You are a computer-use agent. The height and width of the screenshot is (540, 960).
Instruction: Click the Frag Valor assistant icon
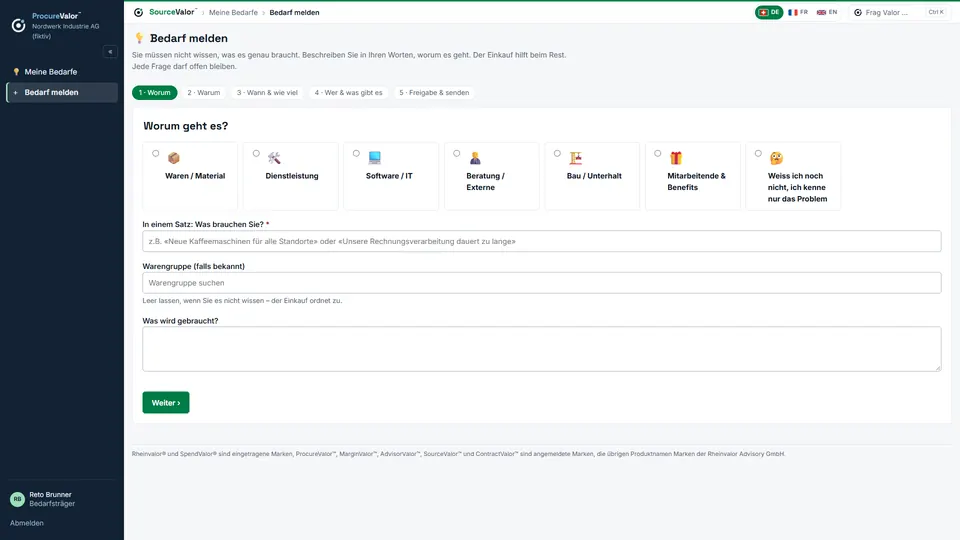click(x=858, y=12)
